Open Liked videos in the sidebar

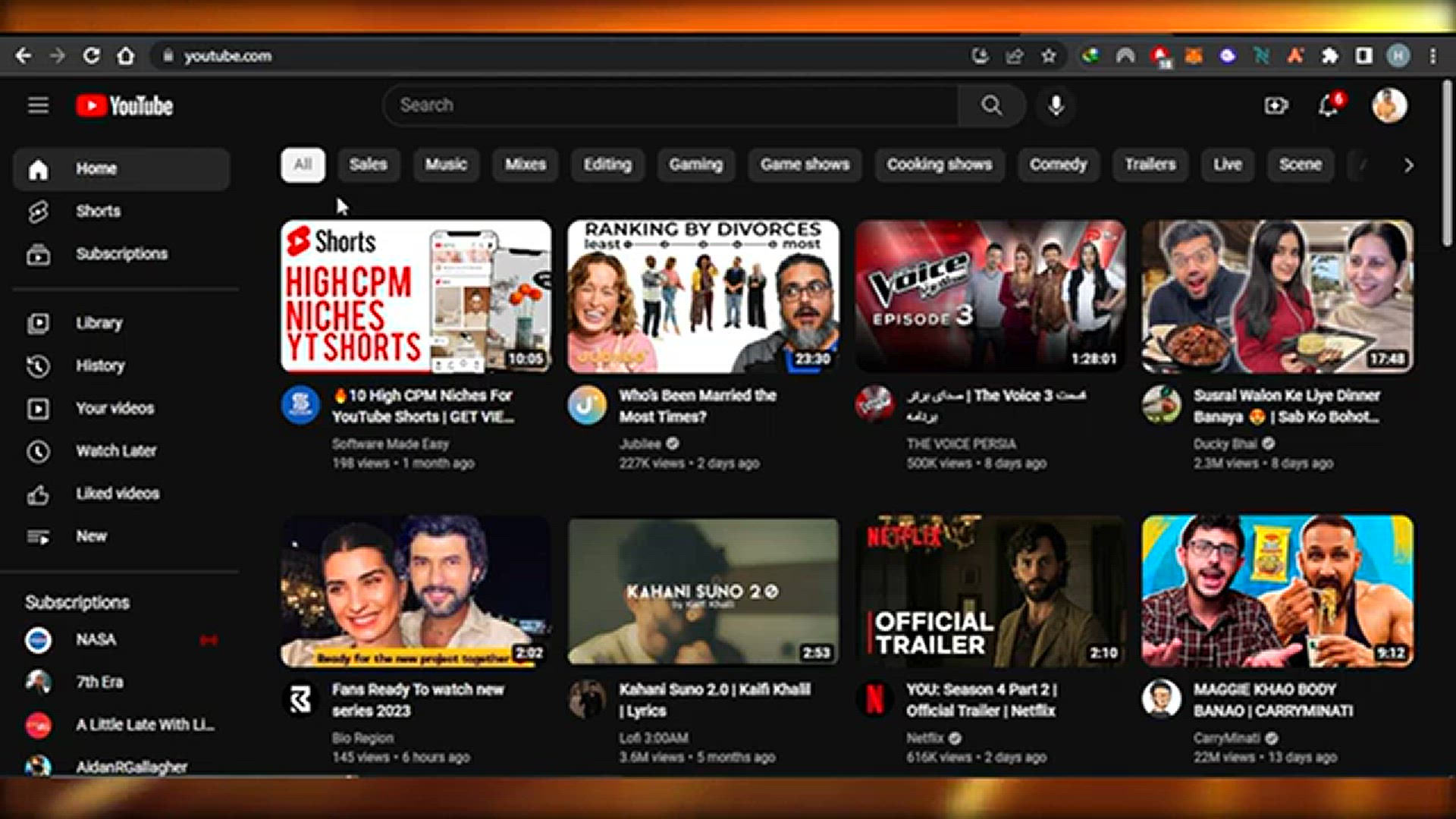(x=121, y=494)
